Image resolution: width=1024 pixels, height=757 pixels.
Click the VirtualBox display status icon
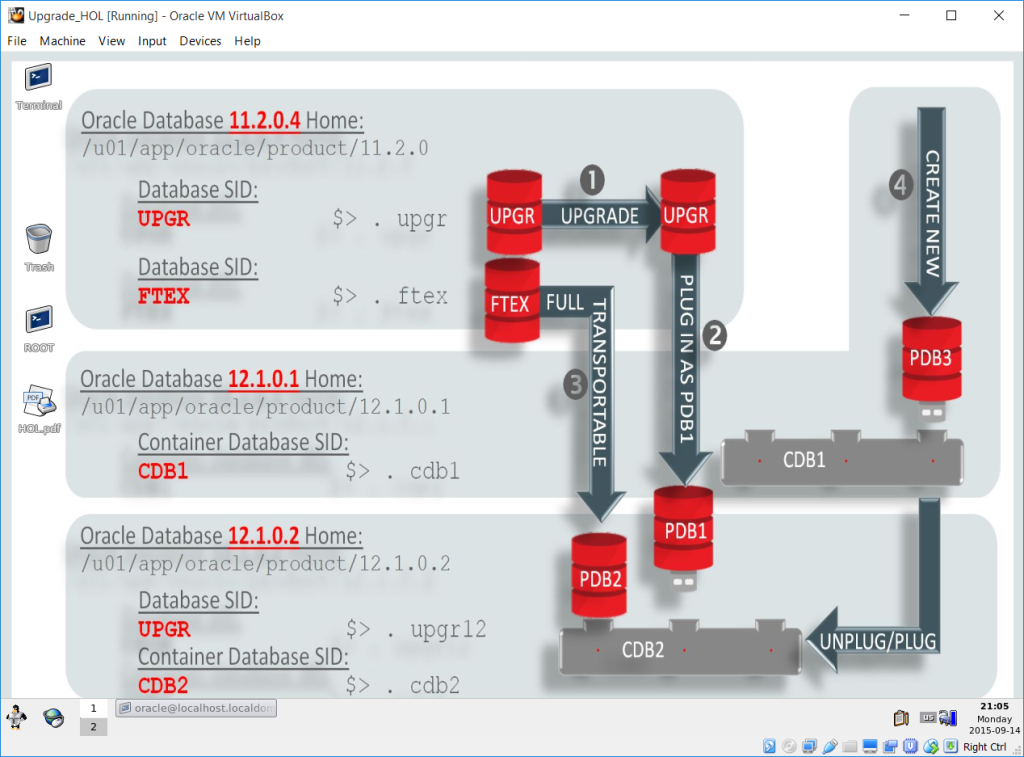click(870, 746)
